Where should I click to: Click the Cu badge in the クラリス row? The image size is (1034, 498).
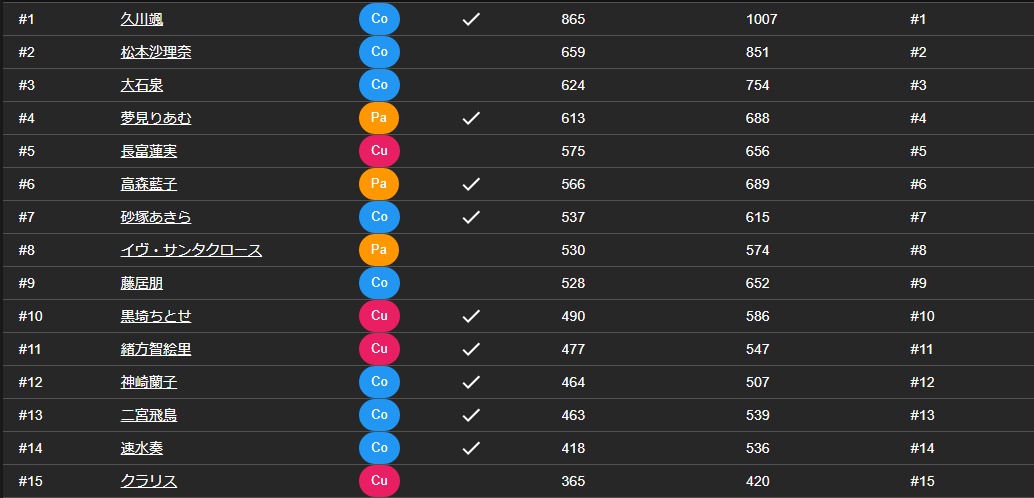[x=379, y=481]
